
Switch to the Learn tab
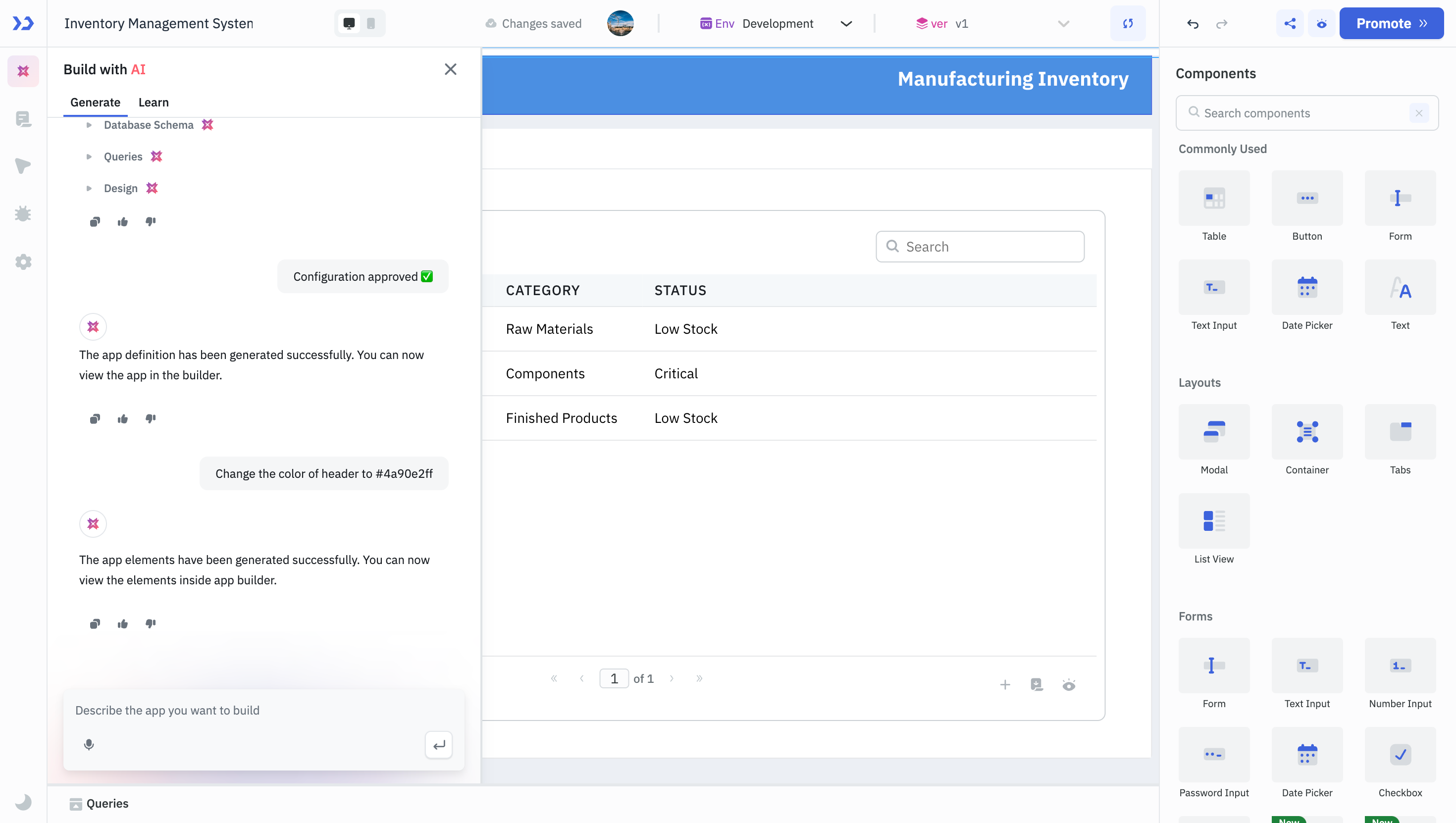153,103
